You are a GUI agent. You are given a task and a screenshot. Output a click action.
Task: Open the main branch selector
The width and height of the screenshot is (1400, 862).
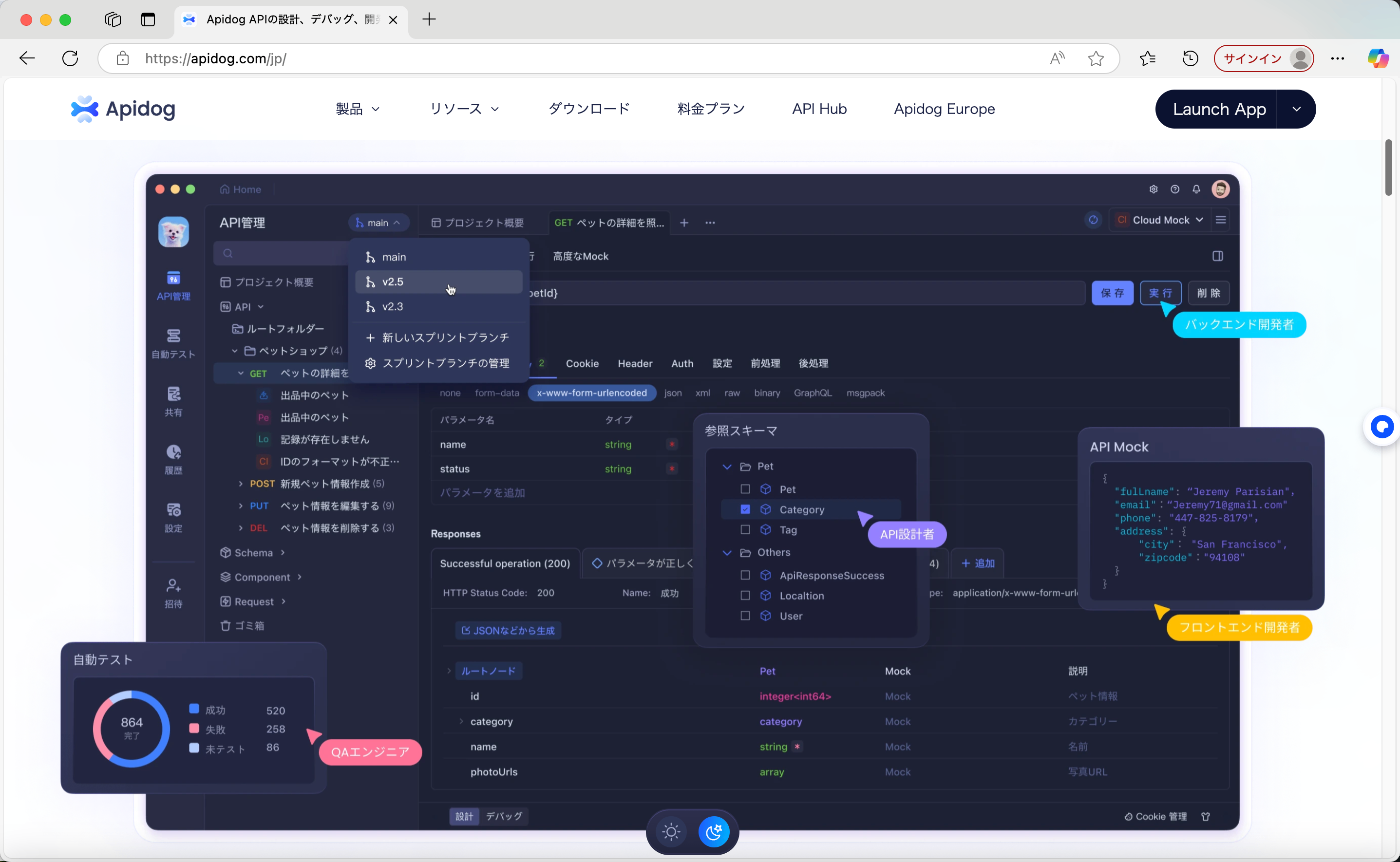click(x=378, y=222)
